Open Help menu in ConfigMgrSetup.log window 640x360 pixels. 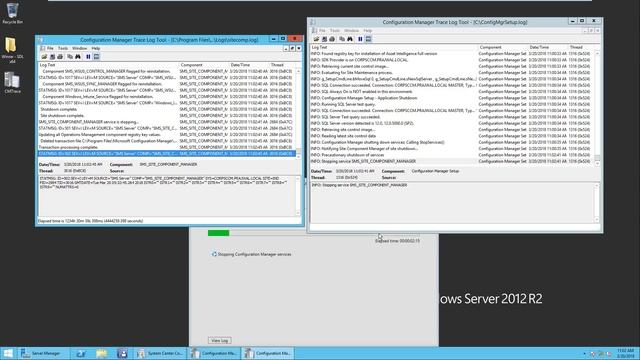point(367,31)
